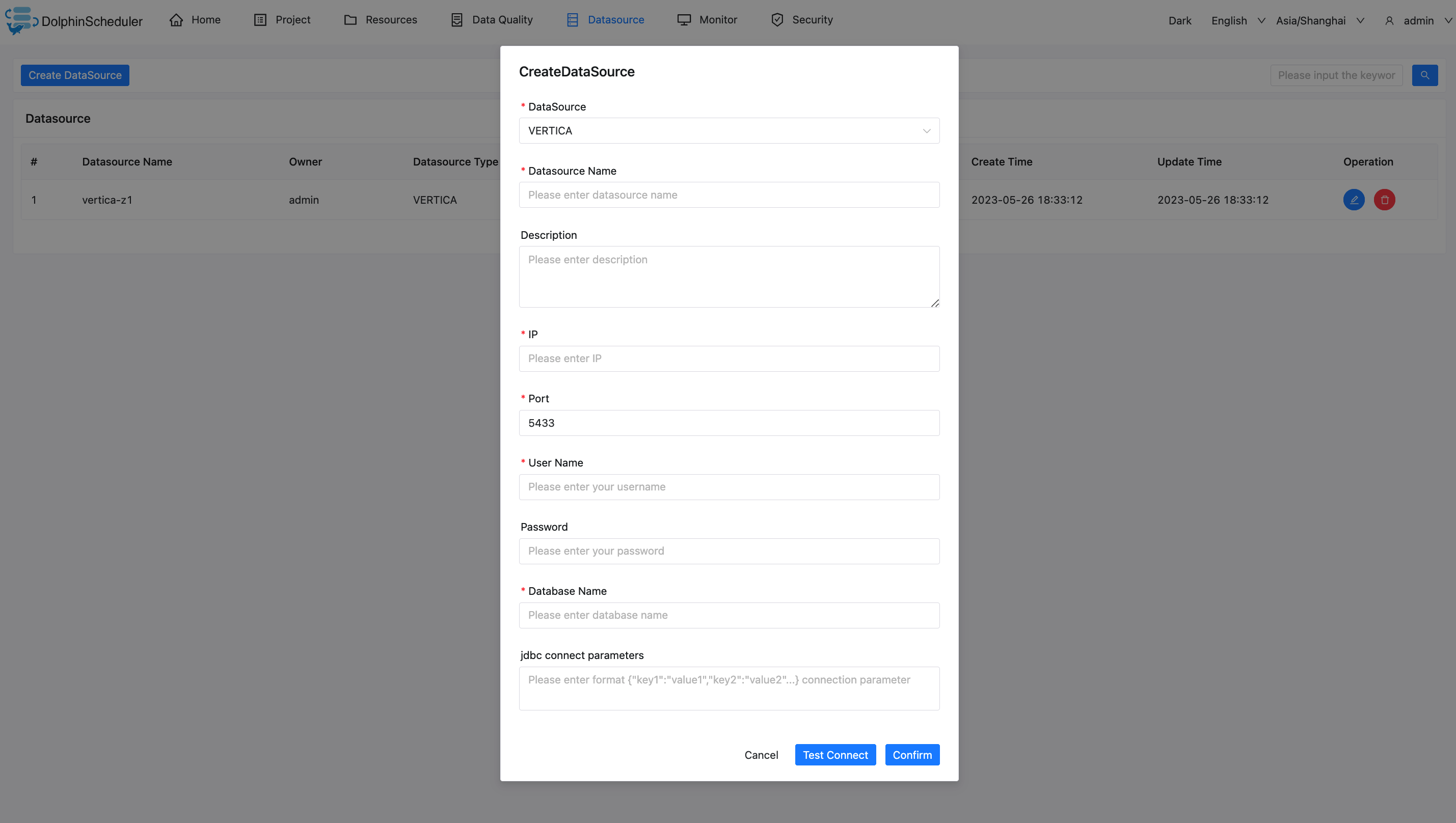Viewport: 1456px width, 823px height.
Task: Click the DolphinScheduler logo icon
Action: pos(20,20)
